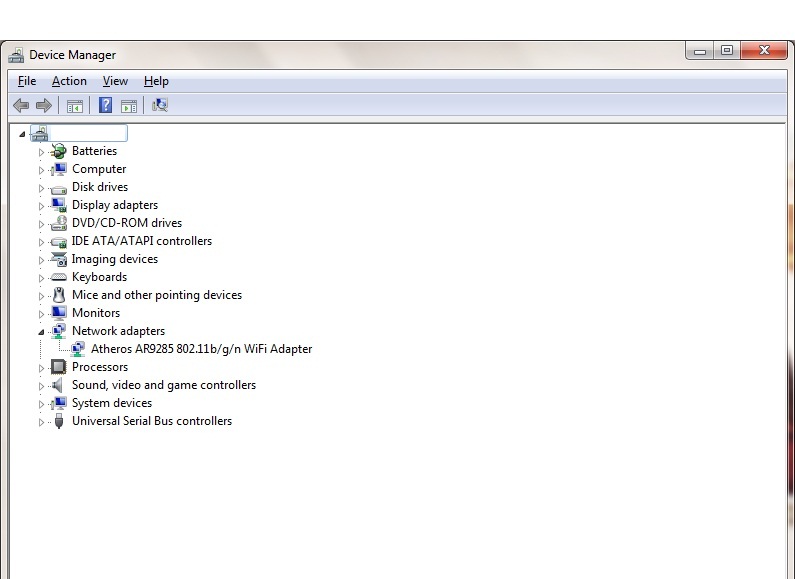Expand the Sound, video and game controllers node
This screenshot has height=579, width=795.
[x=42, y=386]
